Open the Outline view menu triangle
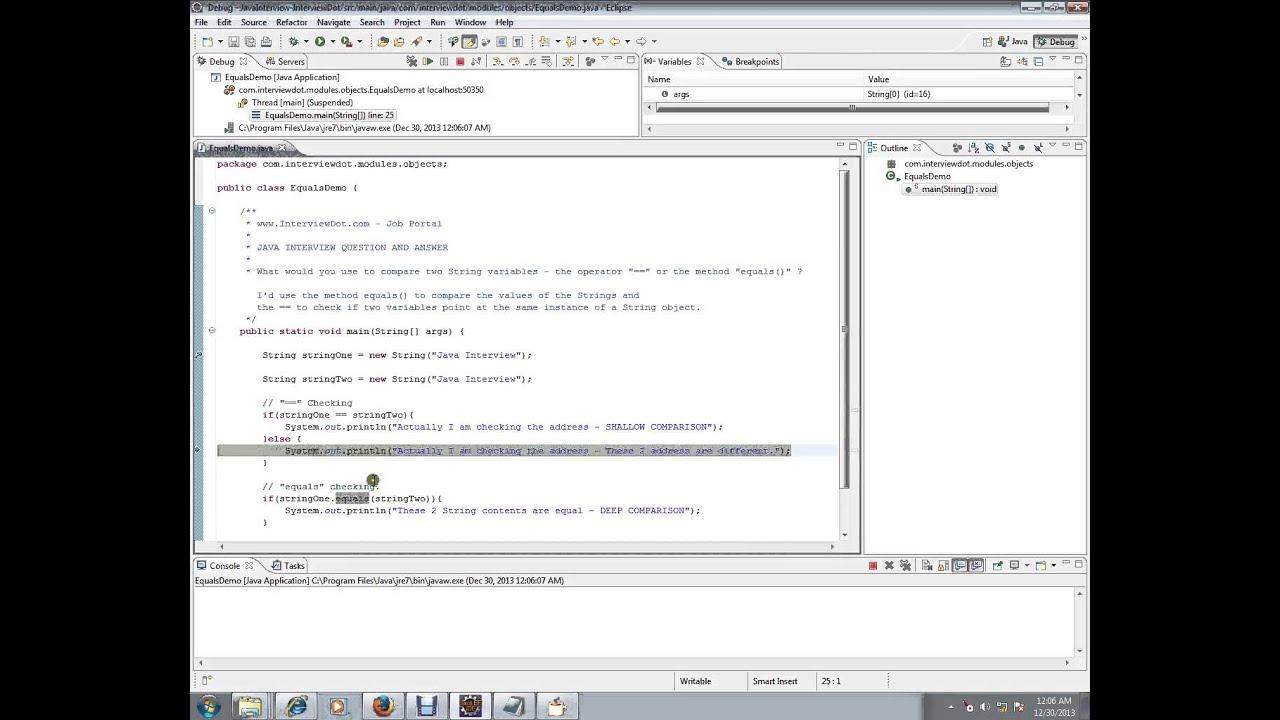1280x720 pixels. coord(1053,144)
